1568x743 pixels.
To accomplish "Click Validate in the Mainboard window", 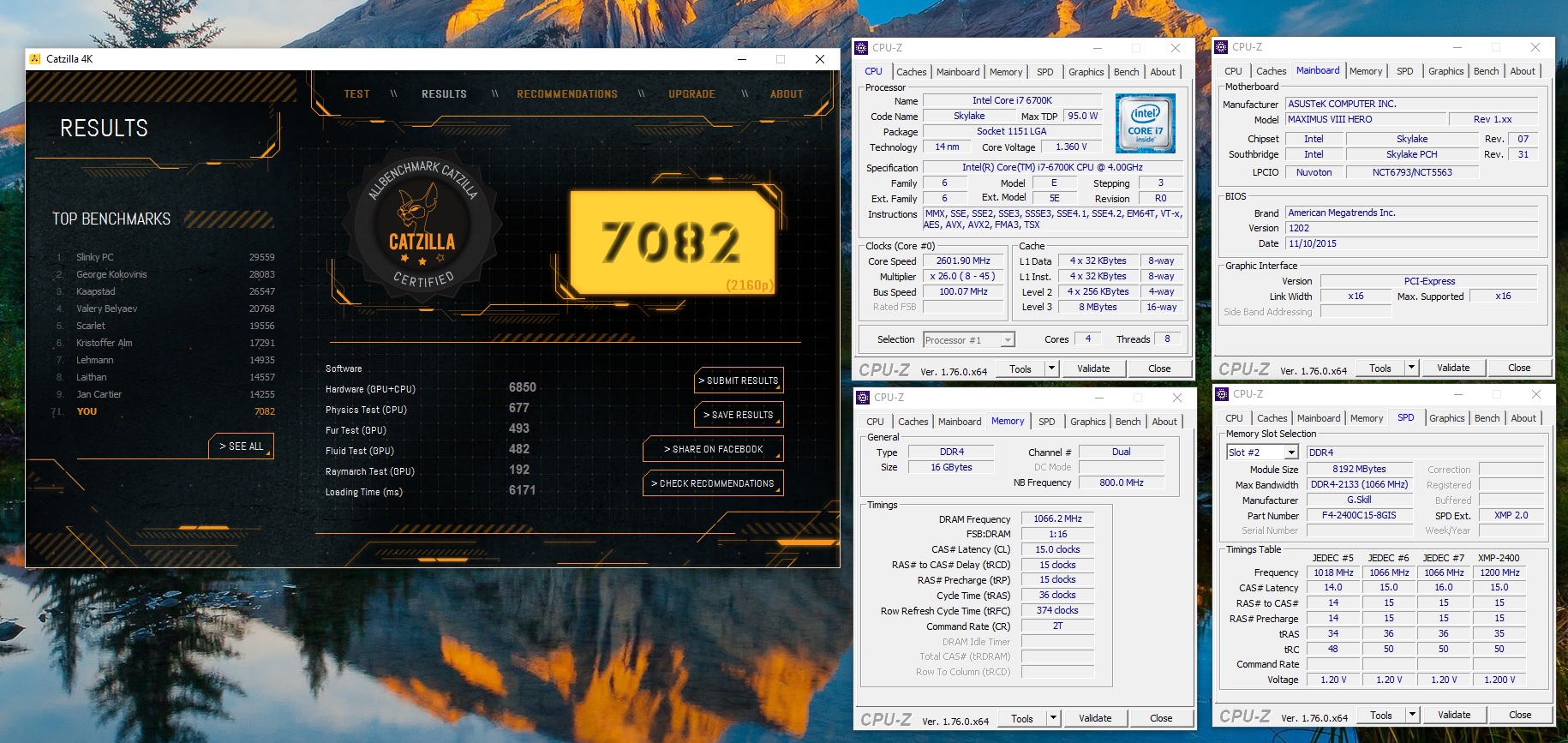I will click(x=1453, y=368).
